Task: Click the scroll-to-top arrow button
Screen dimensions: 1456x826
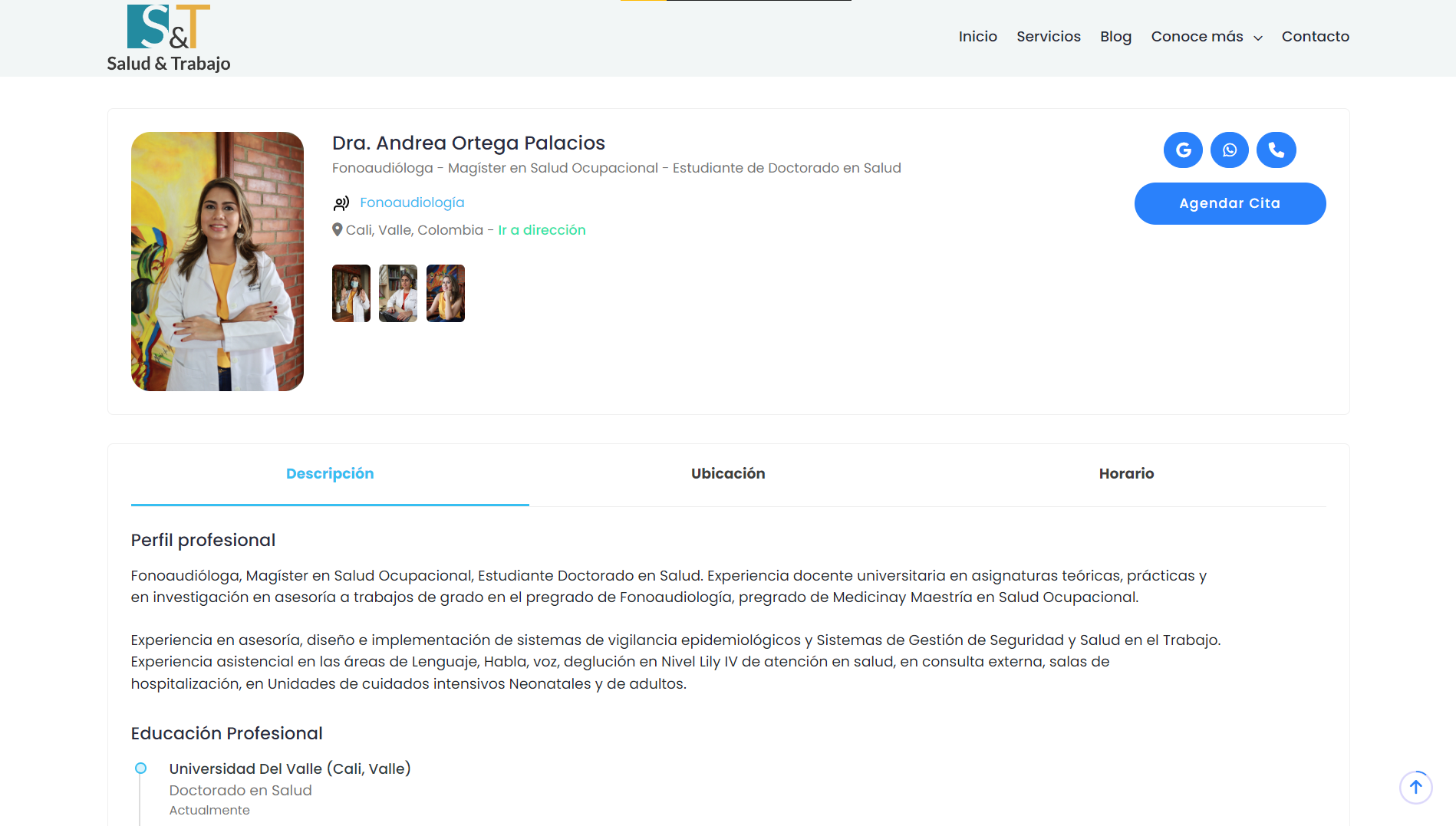Action: pyautogui.click(x=1416, y=787)
